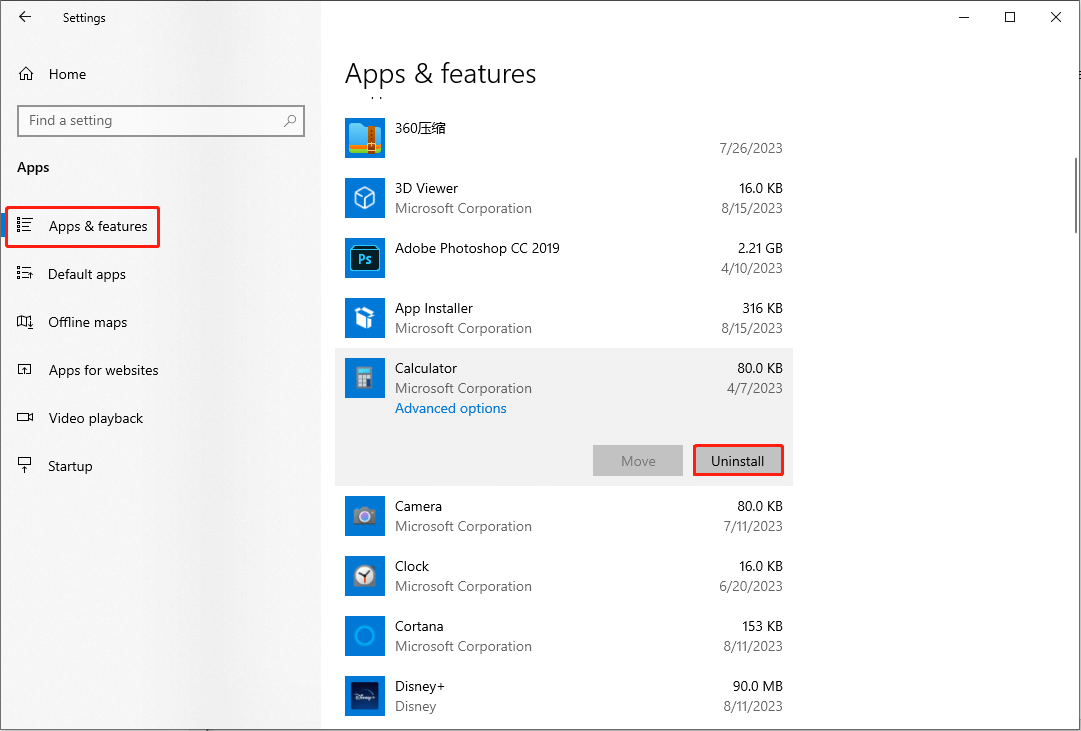Click the search magnifier icon
The width and height of the screenshot is (1081, 731).
click(x=290, y=121)
